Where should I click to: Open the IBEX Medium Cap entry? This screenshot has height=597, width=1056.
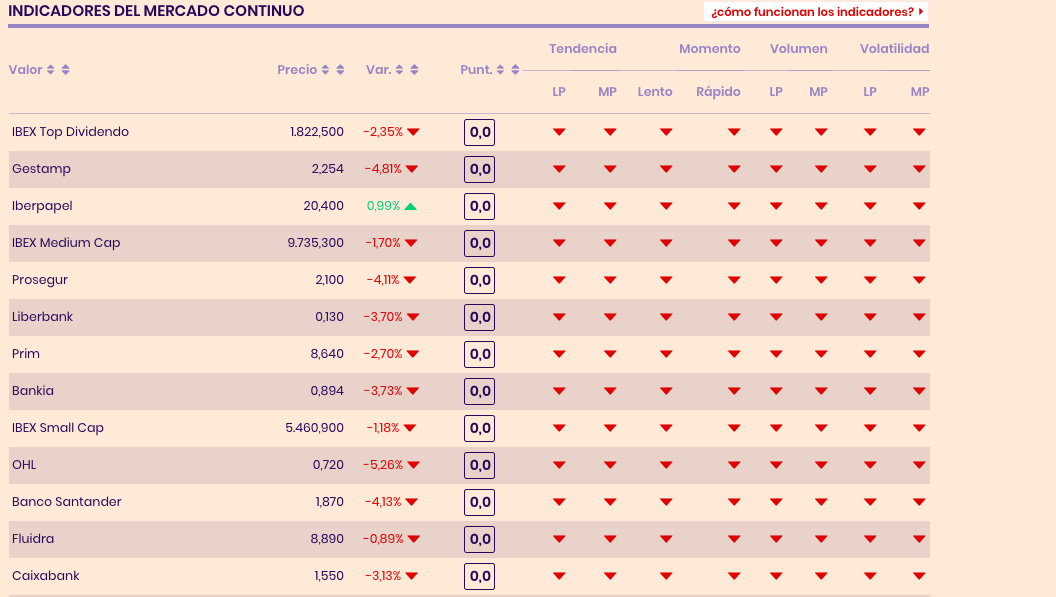pyautogui.click(x=66, y=243)
